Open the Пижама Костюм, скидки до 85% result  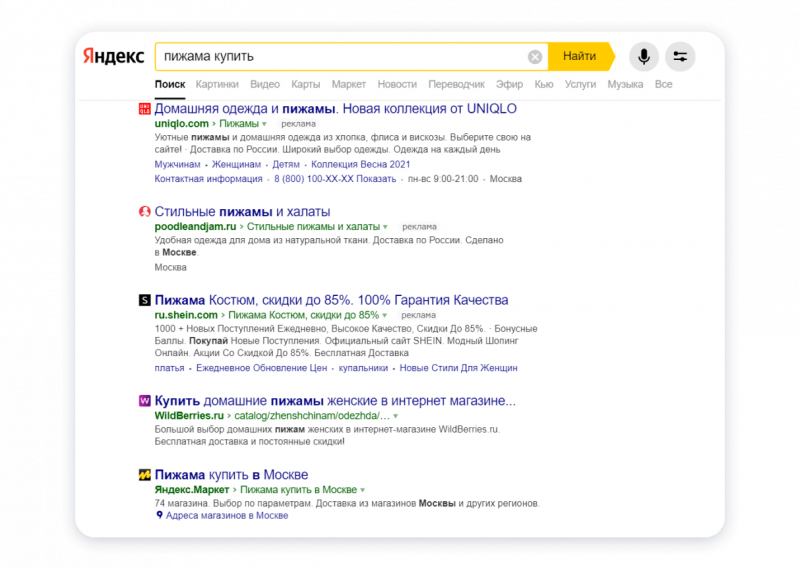(332, 300)
